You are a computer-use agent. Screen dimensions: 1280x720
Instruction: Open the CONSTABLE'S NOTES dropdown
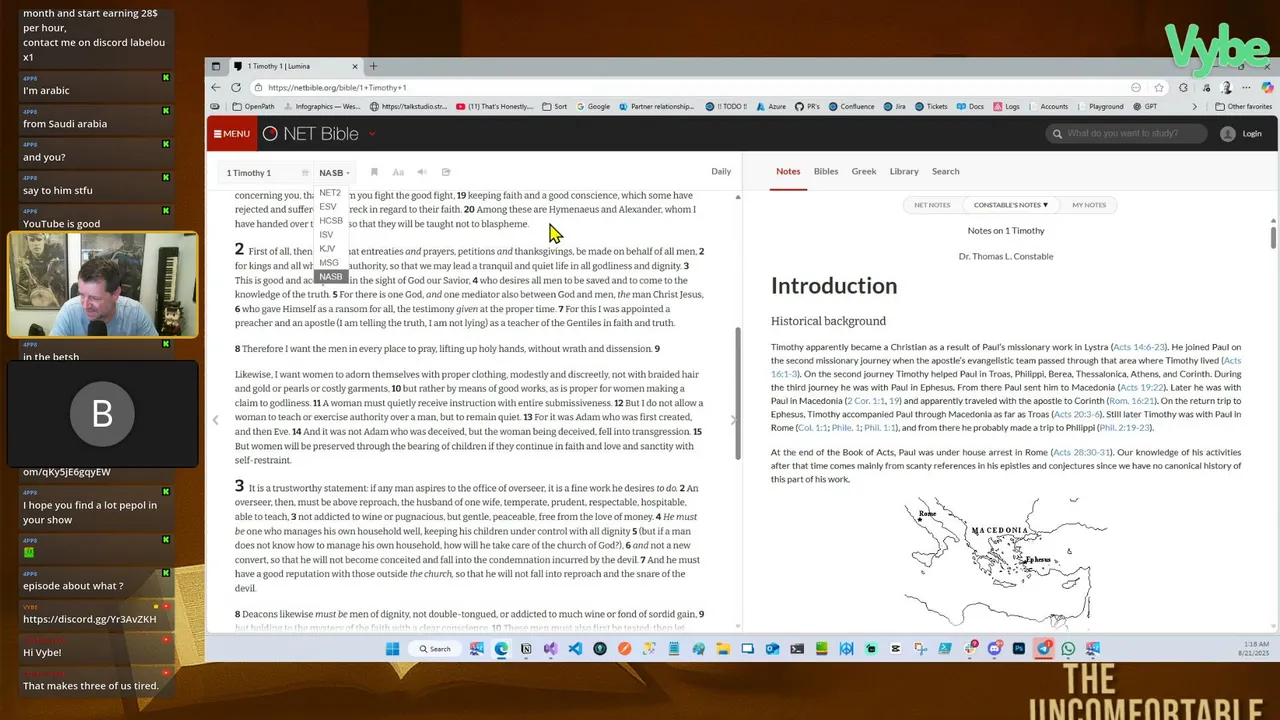tap(1010, 205)
